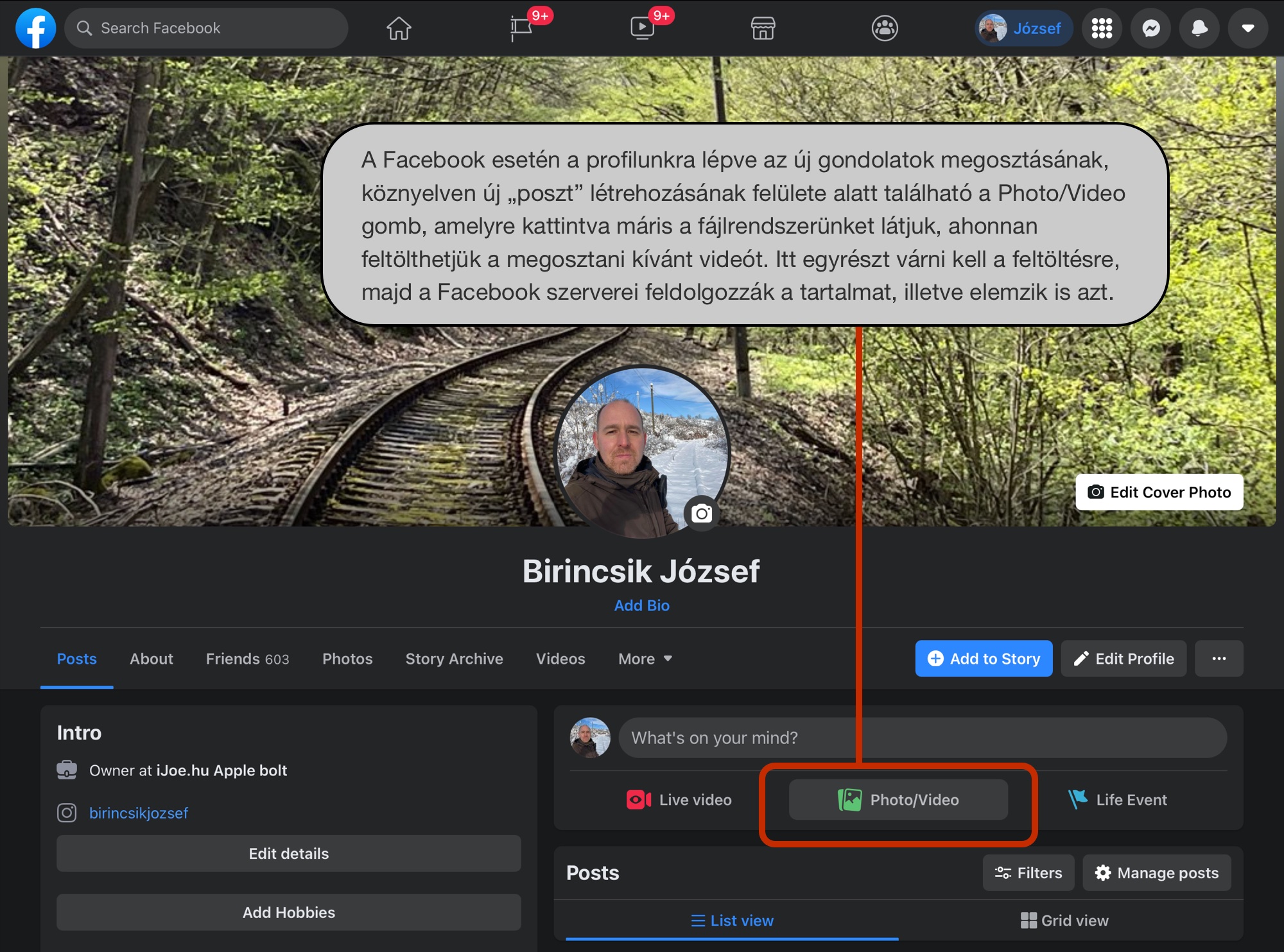Click camera icon on profile picture
1284x952 pixels.
(x=702, y=514)
